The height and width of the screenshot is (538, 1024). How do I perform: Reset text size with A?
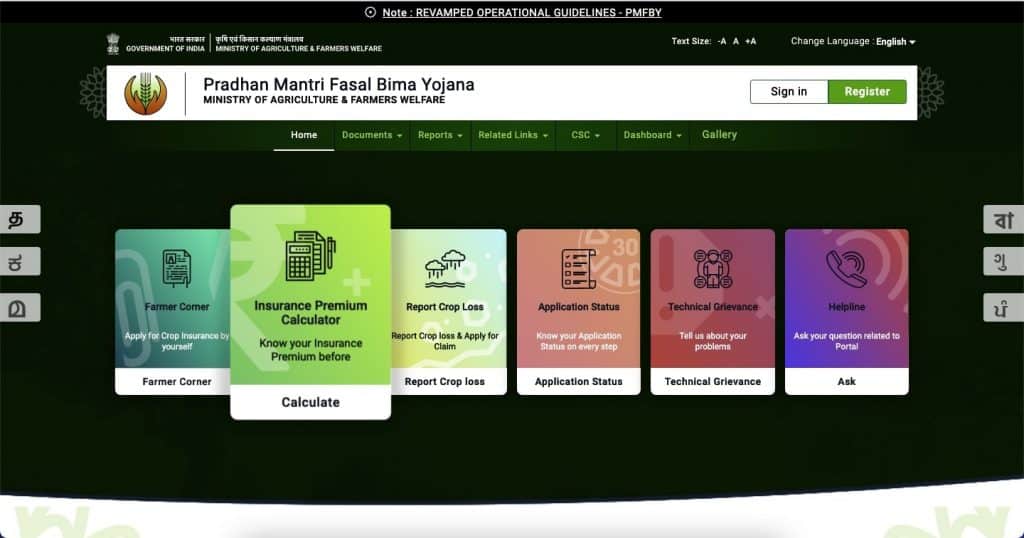(x=736, y=41)
